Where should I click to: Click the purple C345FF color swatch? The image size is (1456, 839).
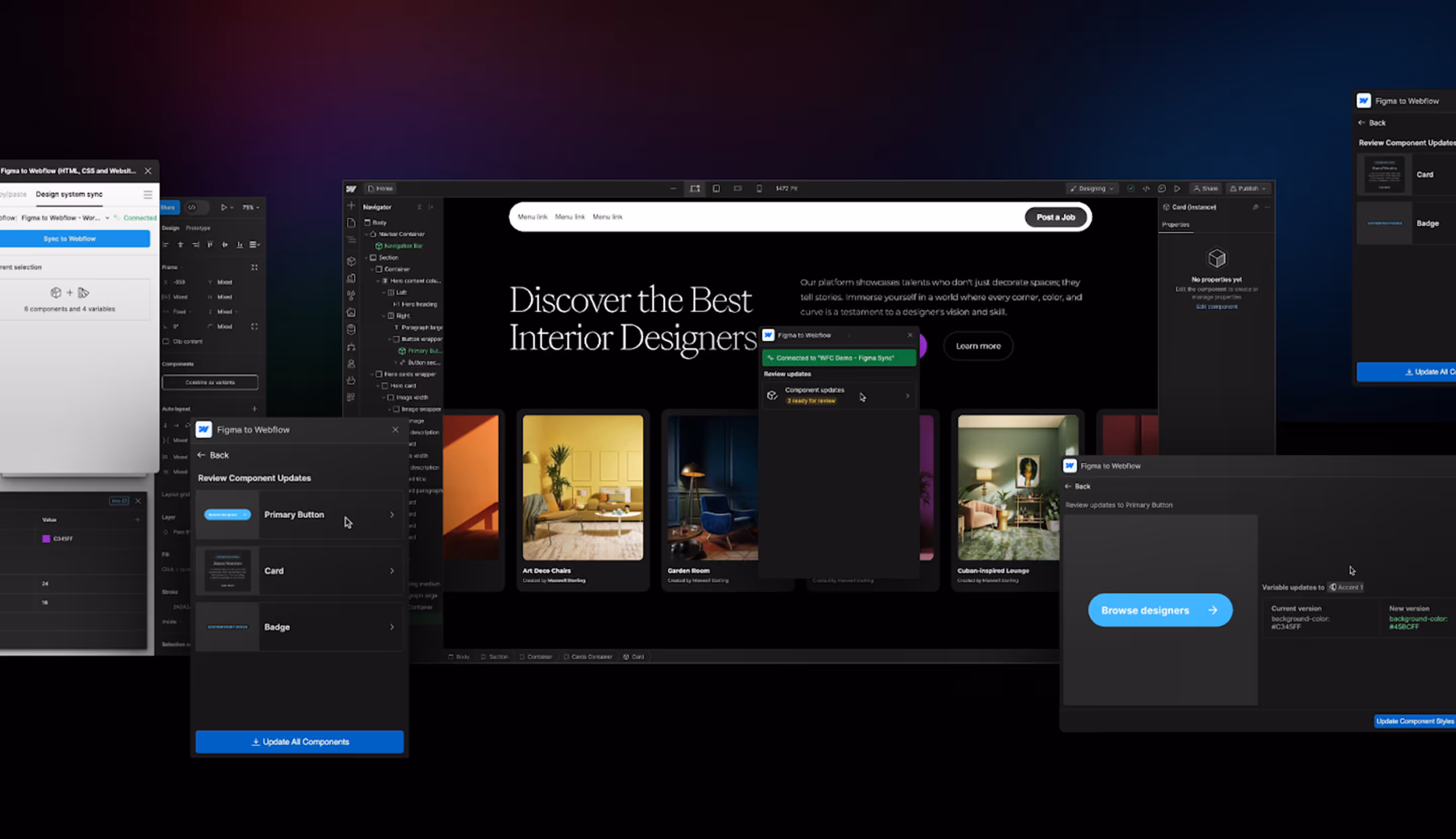(x=46, y=539)
